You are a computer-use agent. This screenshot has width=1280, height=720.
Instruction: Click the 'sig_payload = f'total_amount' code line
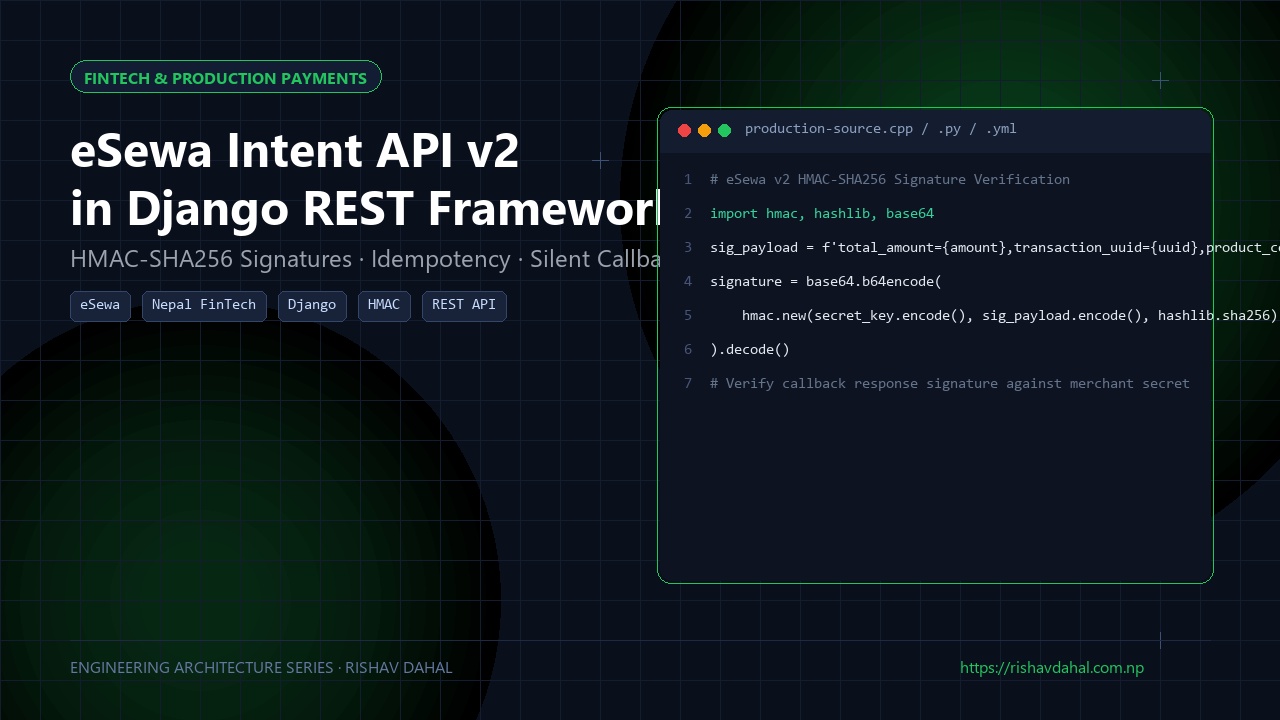995,248
